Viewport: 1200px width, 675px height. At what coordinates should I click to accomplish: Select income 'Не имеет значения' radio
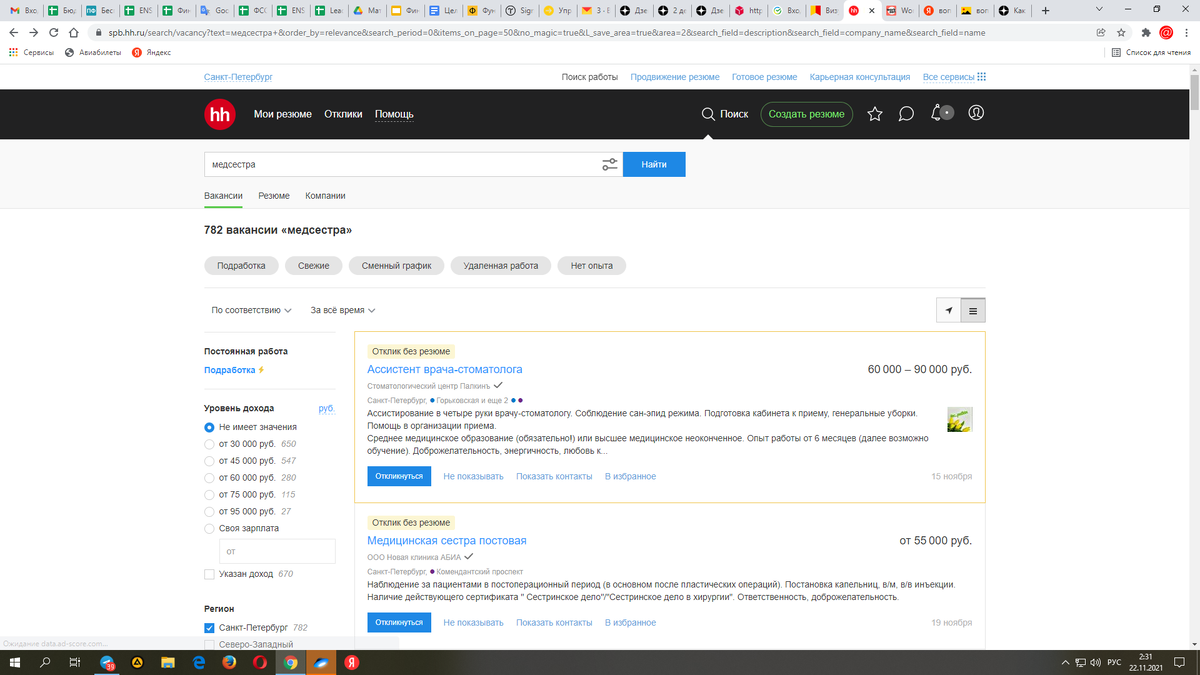[x=209, y=427]
